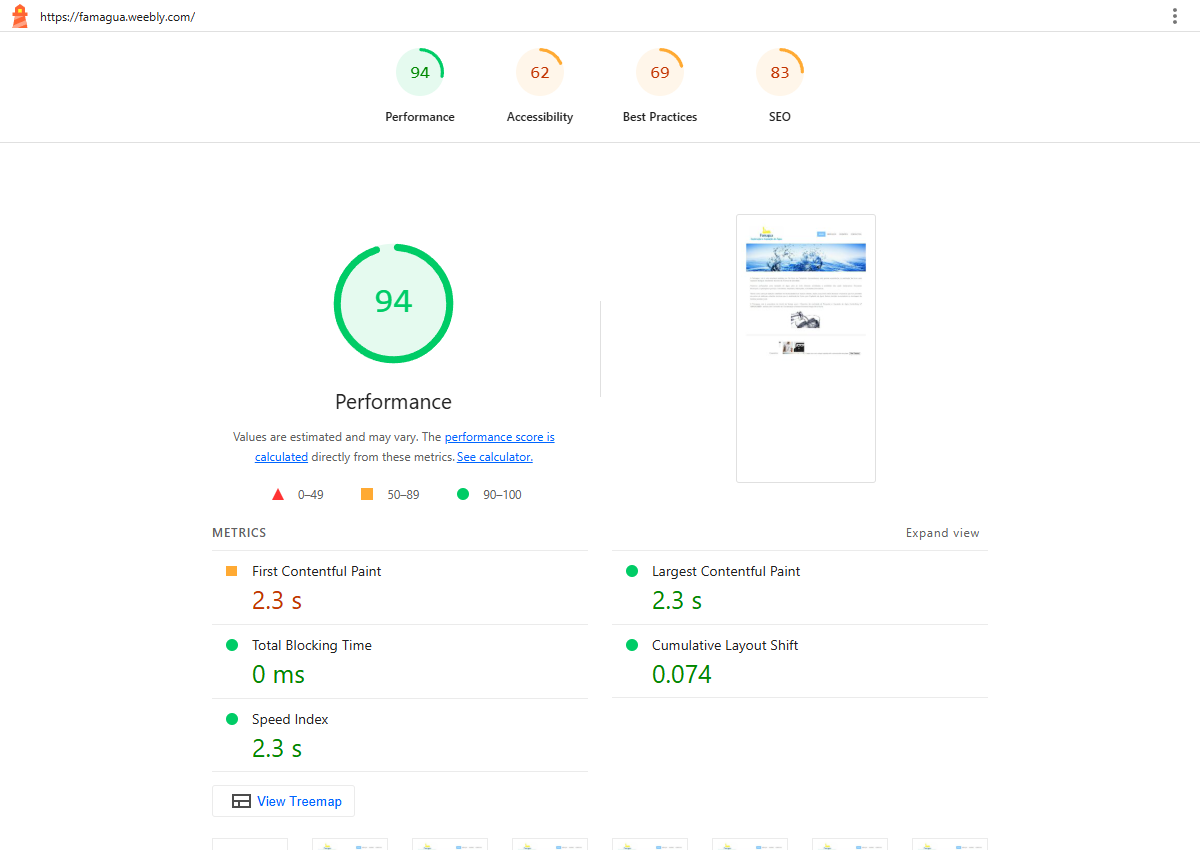The image size is (1200, 850).
Task: Select the Total Blocking Time metric label
Action: tap(312, 645)
